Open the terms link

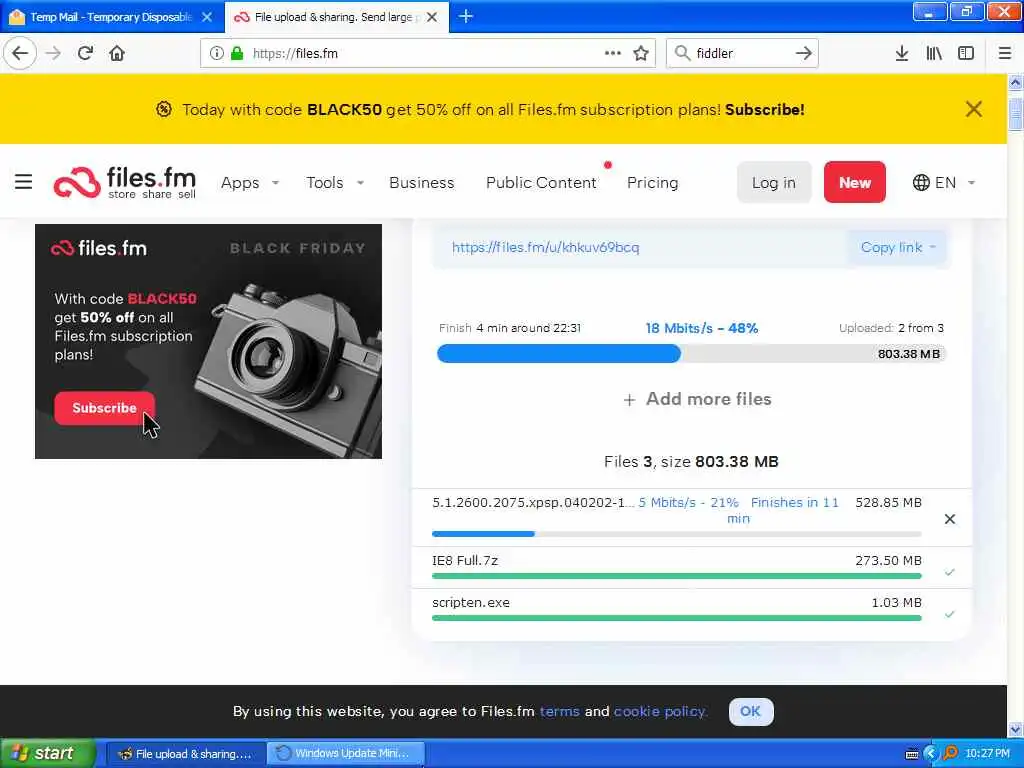tap(559, 711)
